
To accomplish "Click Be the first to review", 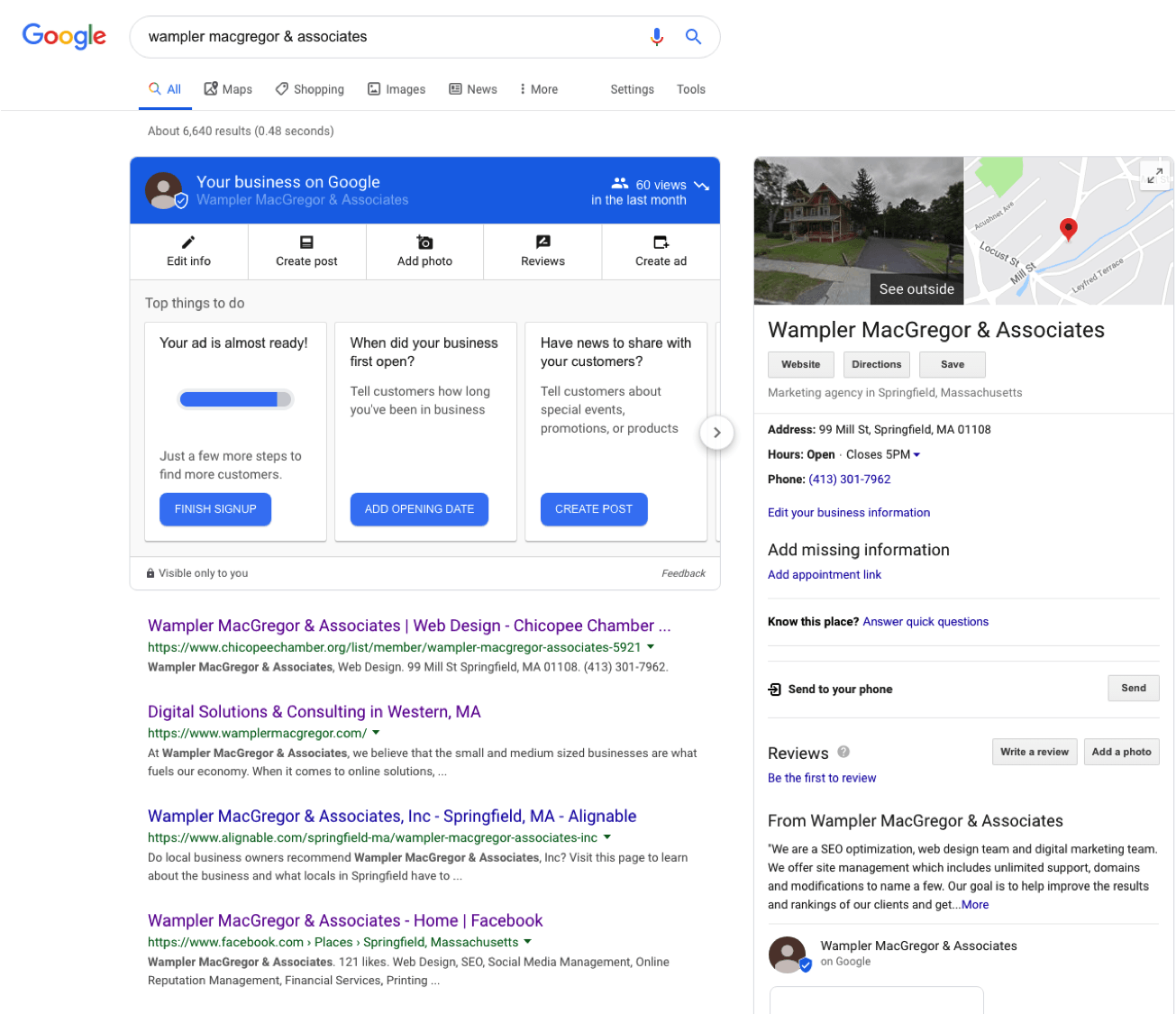I will [822, 778].
